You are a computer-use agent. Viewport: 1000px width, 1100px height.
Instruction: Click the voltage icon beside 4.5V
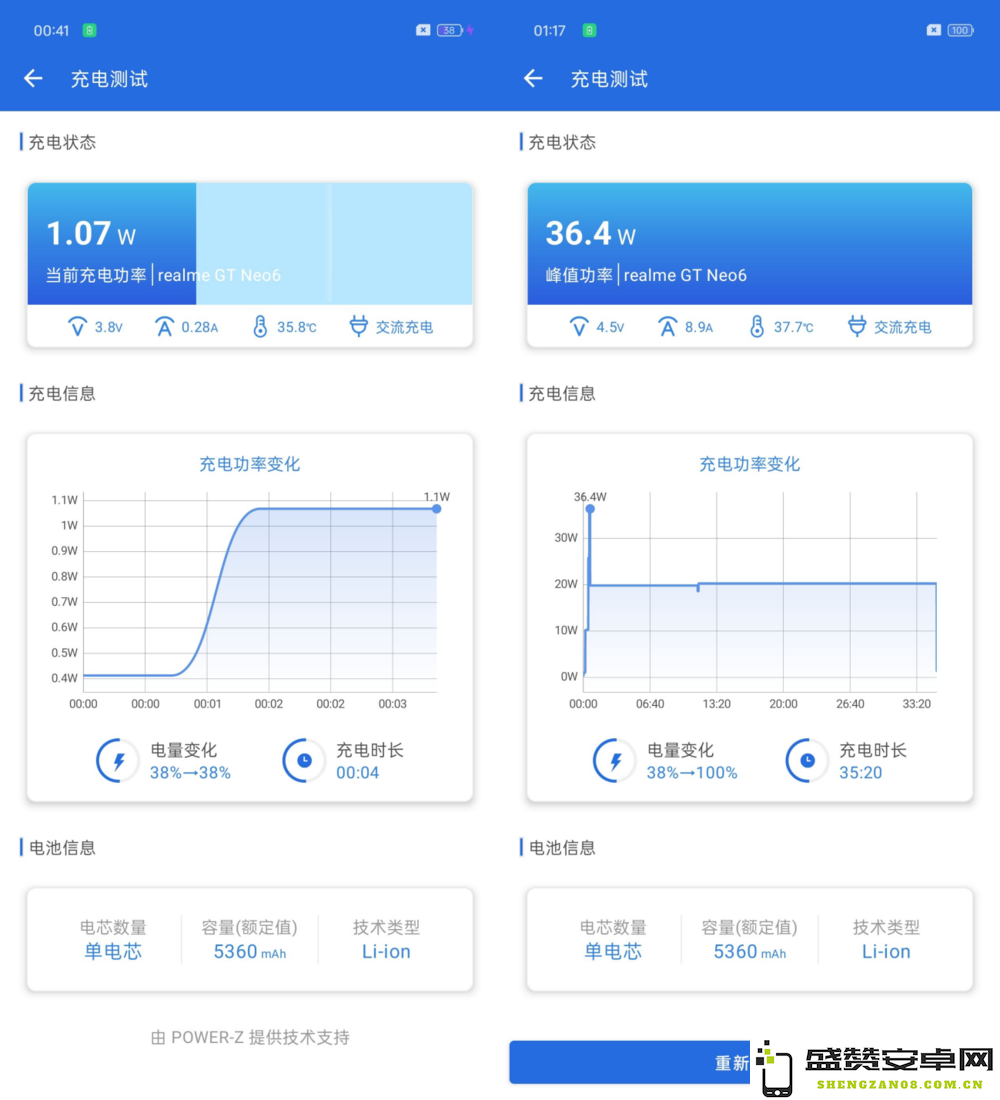click(579, 326)
